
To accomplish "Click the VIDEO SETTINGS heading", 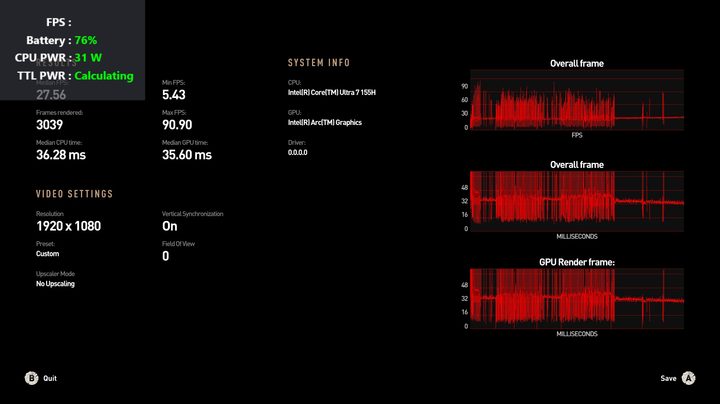I will [x=74, y=194].
